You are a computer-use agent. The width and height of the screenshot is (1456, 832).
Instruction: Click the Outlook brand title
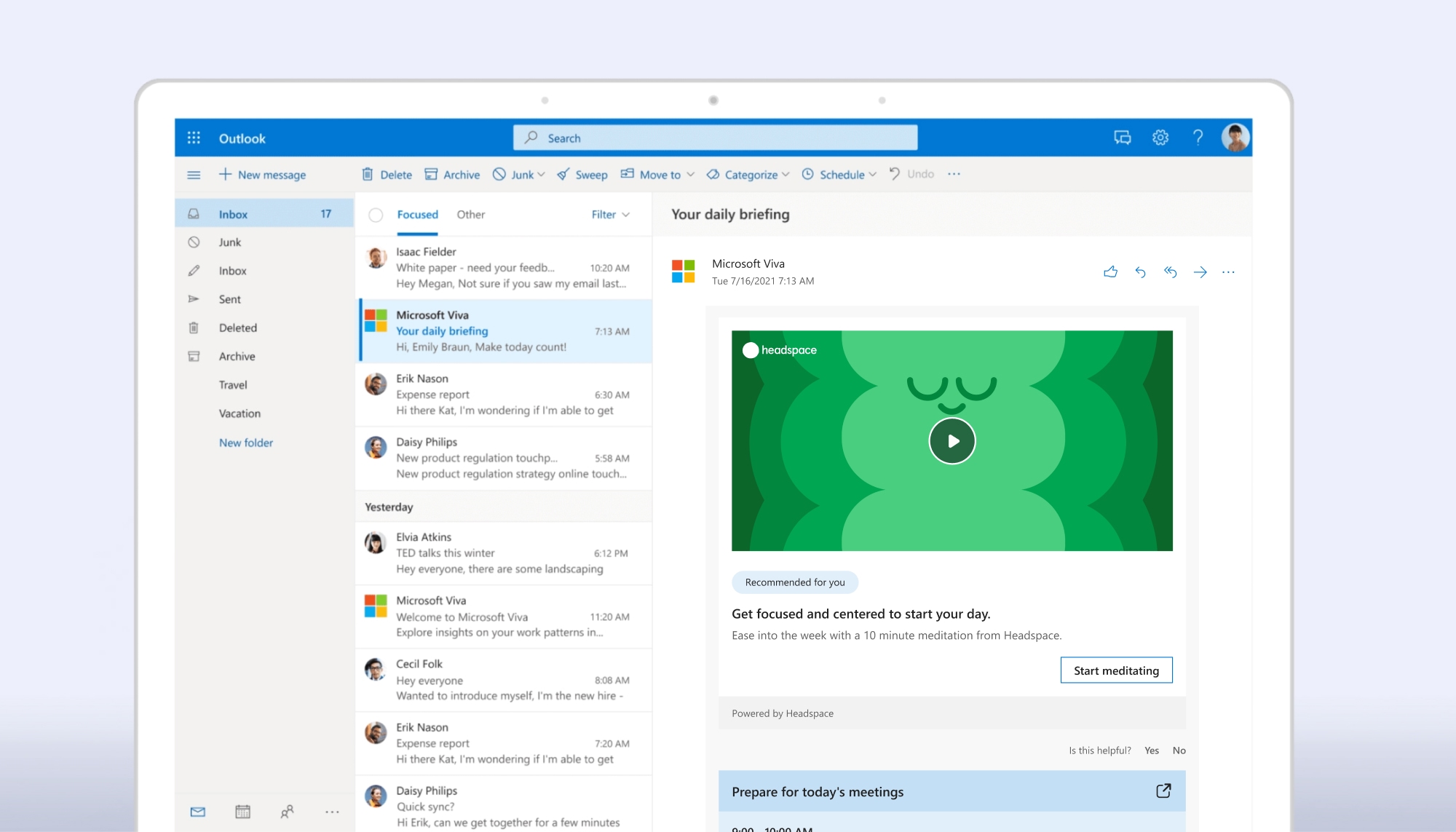pyautogui.click(x=242, y=138)
